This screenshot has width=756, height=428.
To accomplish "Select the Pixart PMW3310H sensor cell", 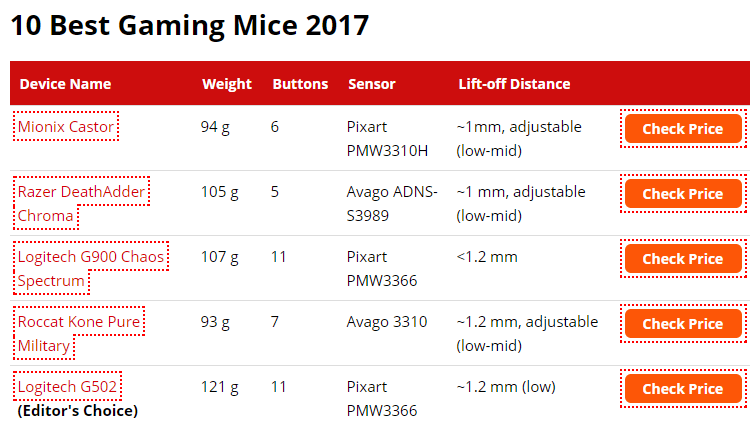I will [387, 139].
